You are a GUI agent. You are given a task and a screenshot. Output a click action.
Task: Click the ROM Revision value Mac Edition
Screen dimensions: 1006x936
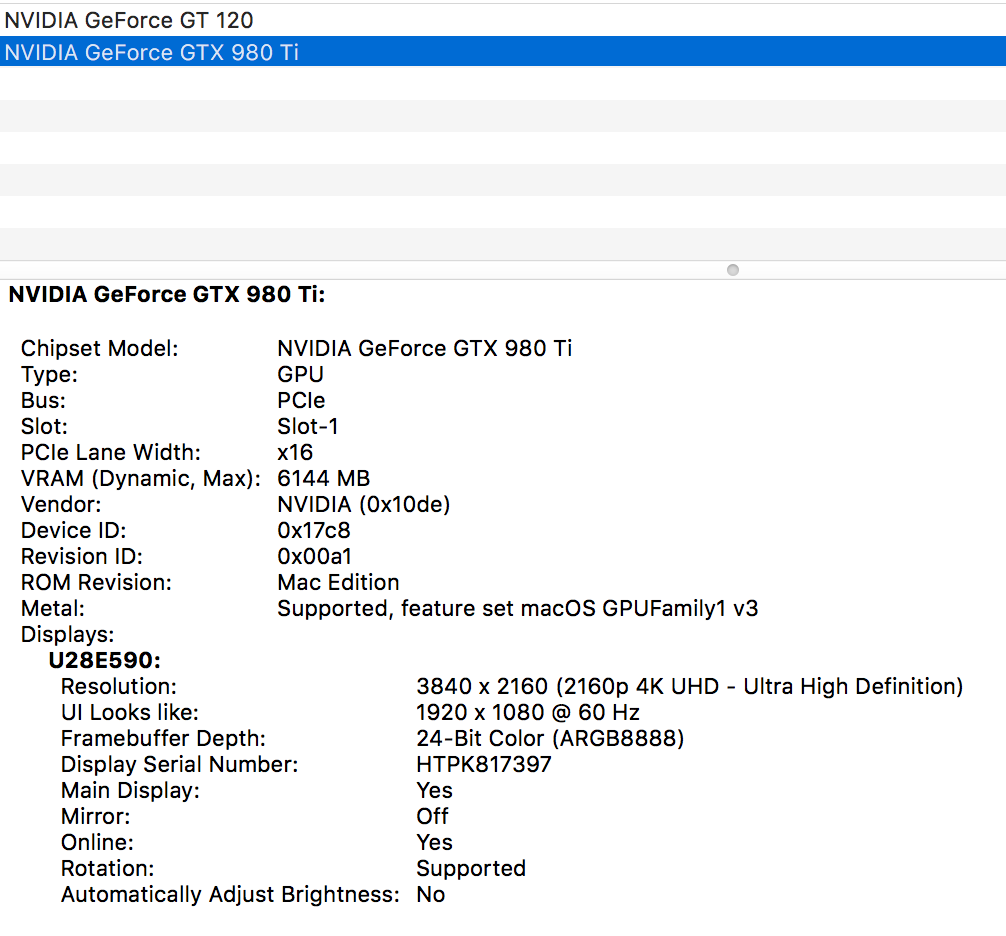pyautogui.click(x=338, y=583)
